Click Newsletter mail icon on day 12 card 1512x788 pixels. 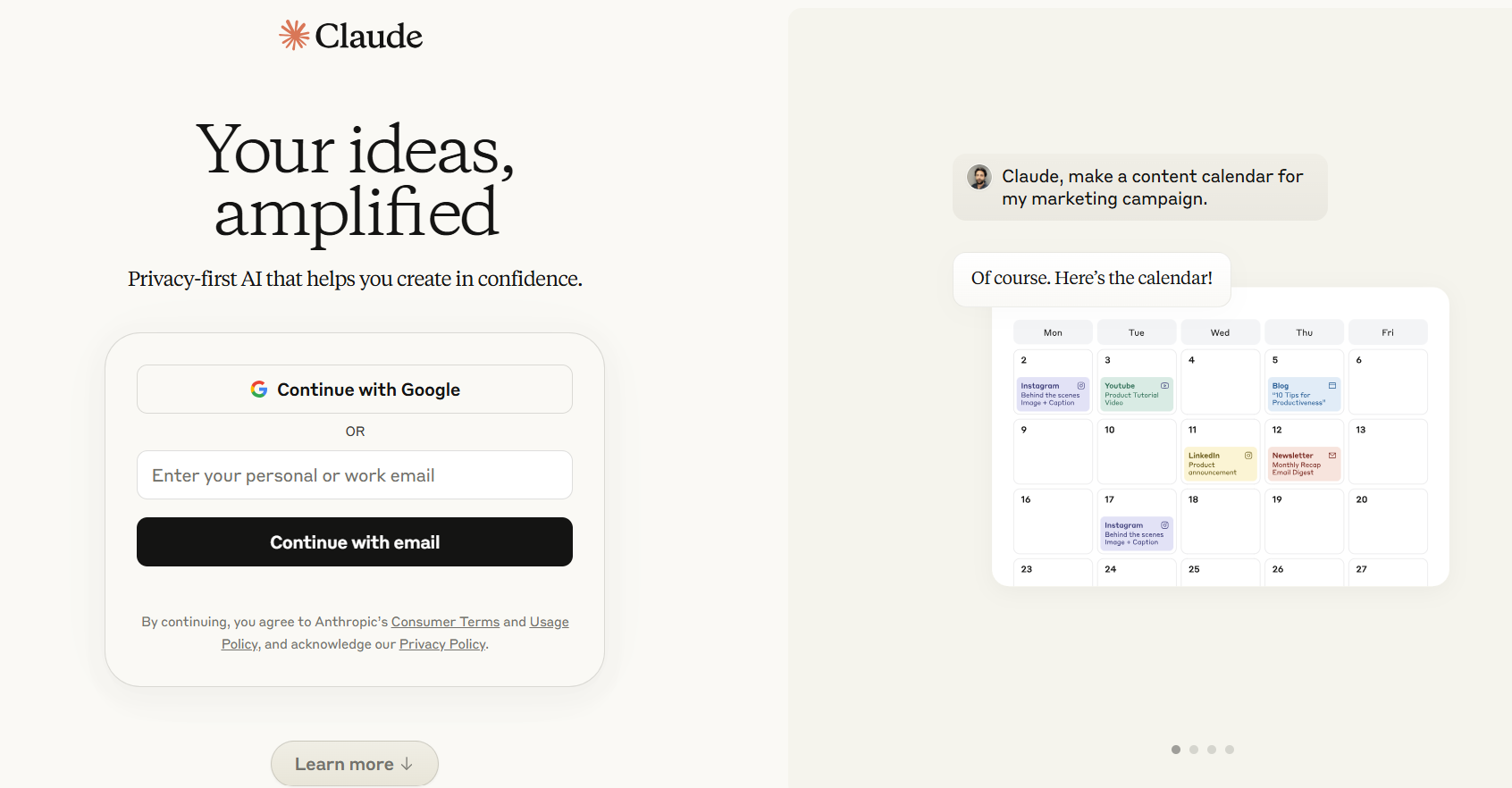click(x=1332, y=456)
